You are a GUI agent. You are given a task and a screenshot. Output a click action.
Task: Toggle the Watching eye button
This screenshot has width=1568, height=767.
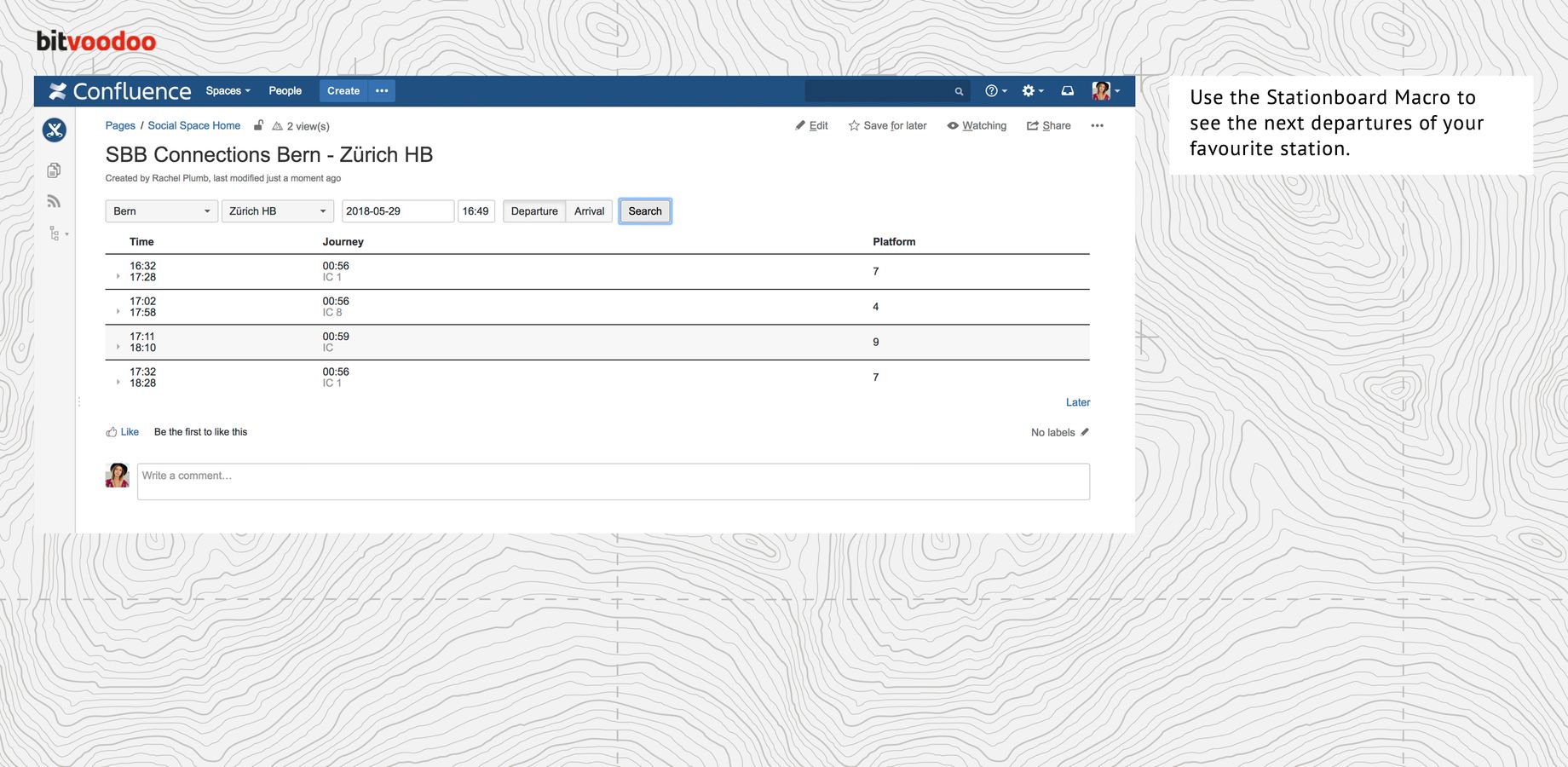(x=977, y=125)
